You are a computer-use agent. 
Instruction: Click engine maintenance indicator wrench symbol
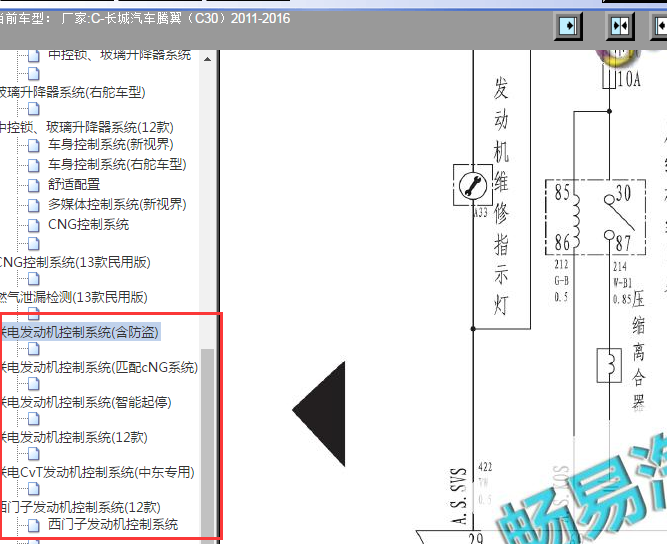click(x=473, y=185)
